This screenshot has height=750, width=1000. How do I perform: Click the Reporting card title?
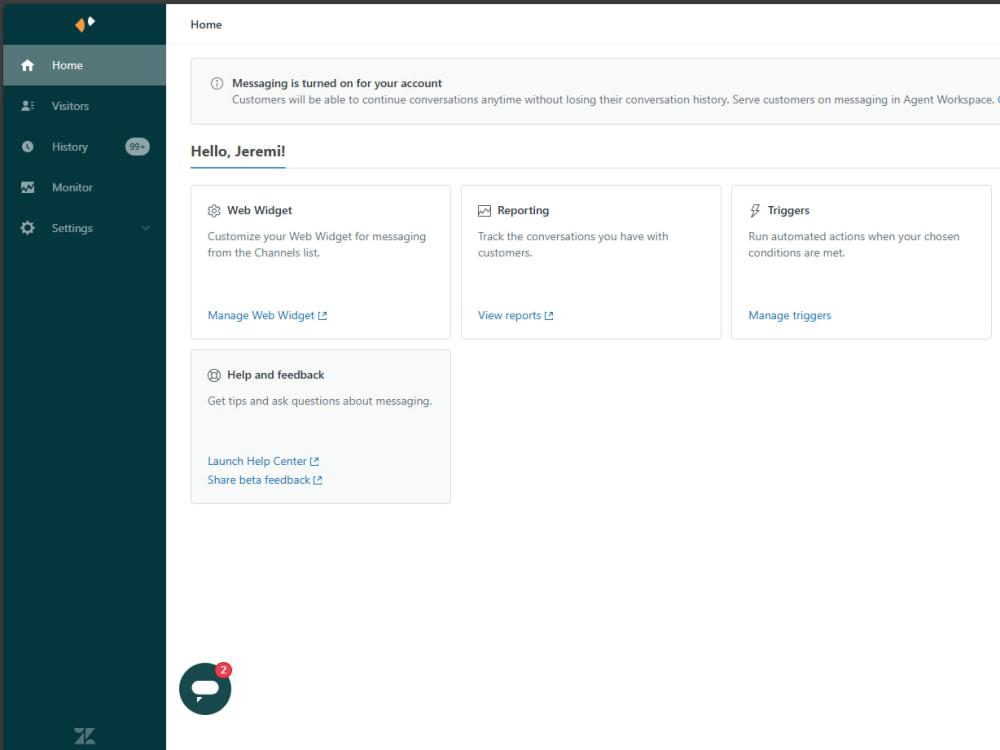[x=523, y=210]
